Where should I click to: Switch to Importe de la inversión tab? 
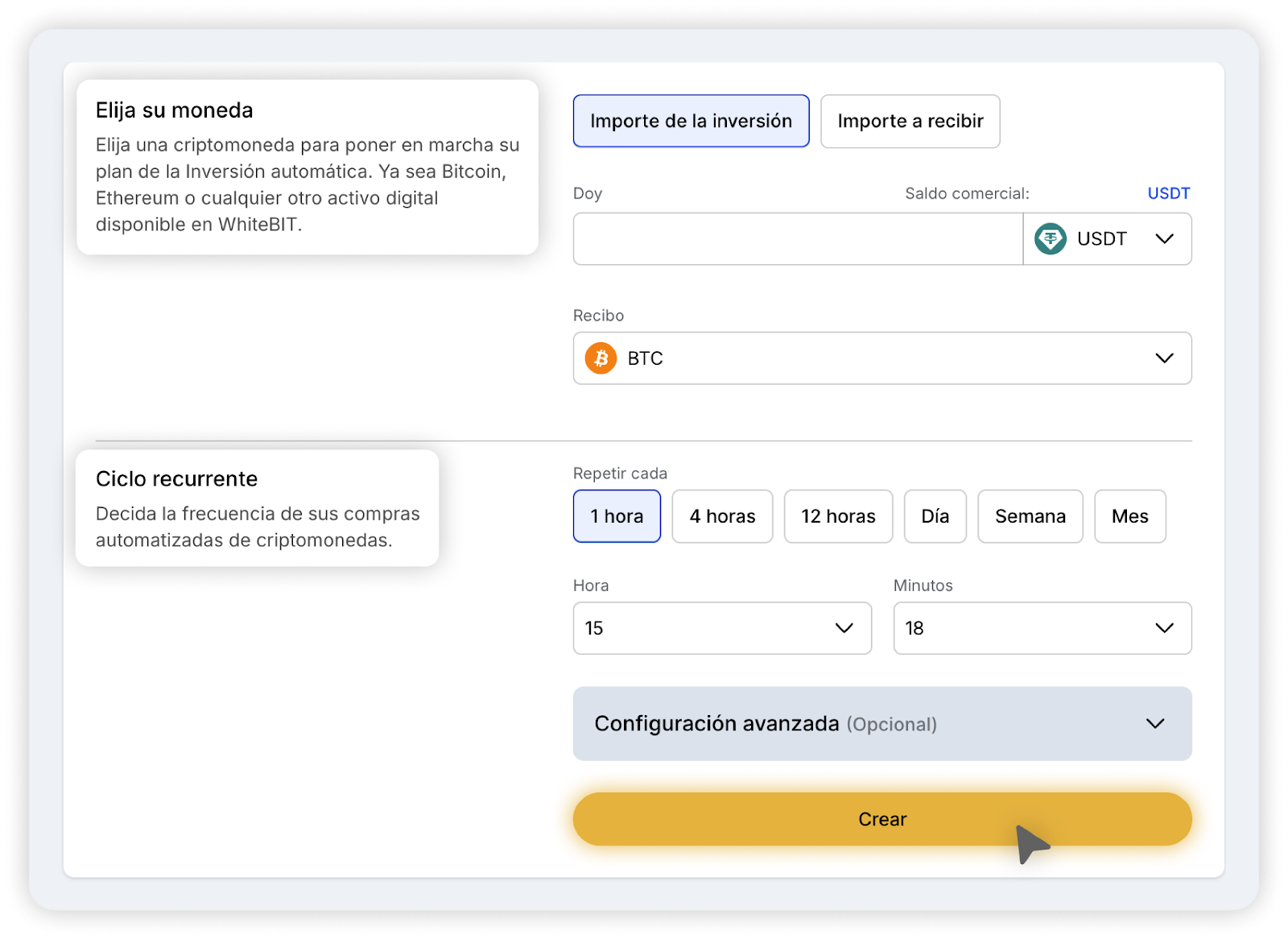coord(691,122)
